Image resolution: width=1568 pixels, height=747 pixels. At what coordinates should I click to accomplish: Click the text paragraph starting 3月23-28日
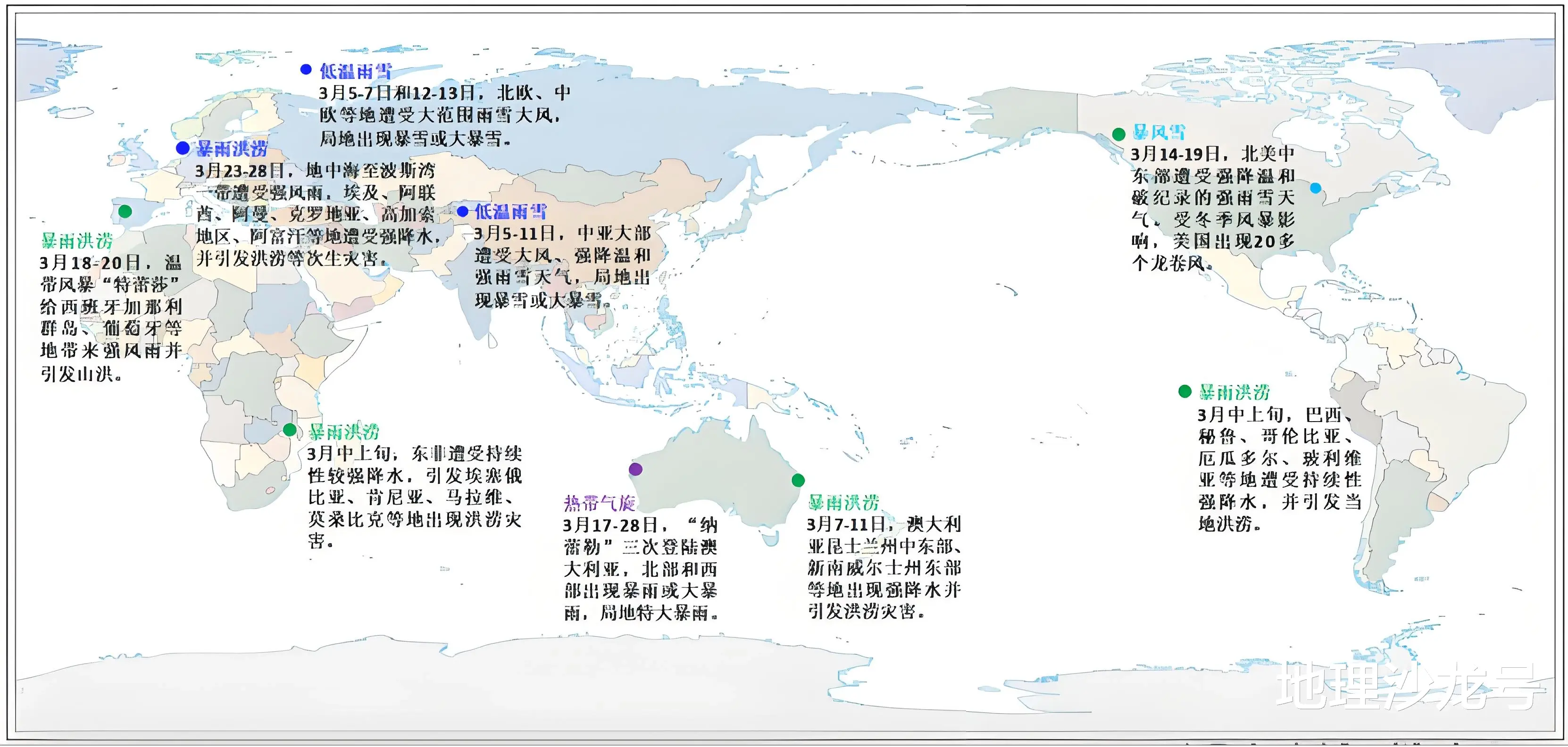point(317,214)
